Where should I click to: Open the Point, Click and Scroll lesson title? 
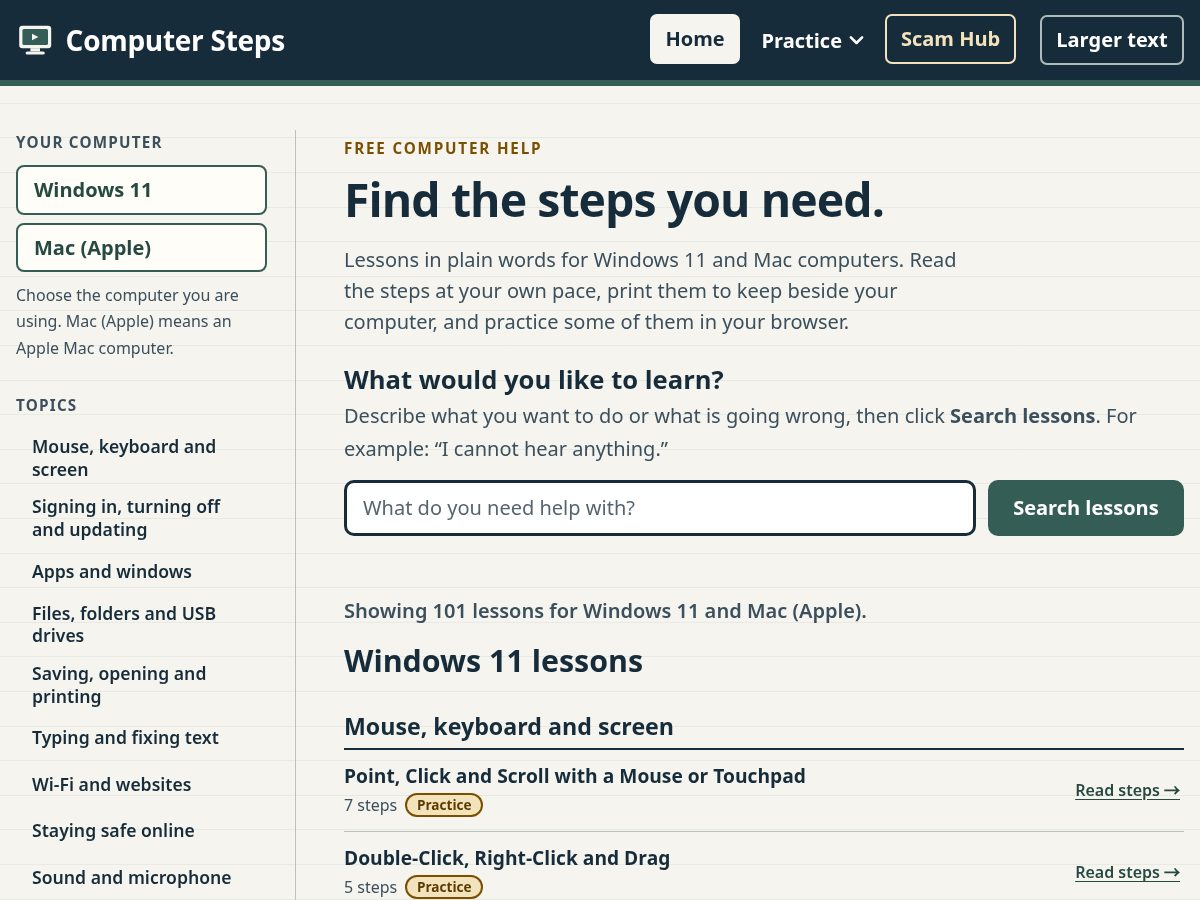coord(575,776)
